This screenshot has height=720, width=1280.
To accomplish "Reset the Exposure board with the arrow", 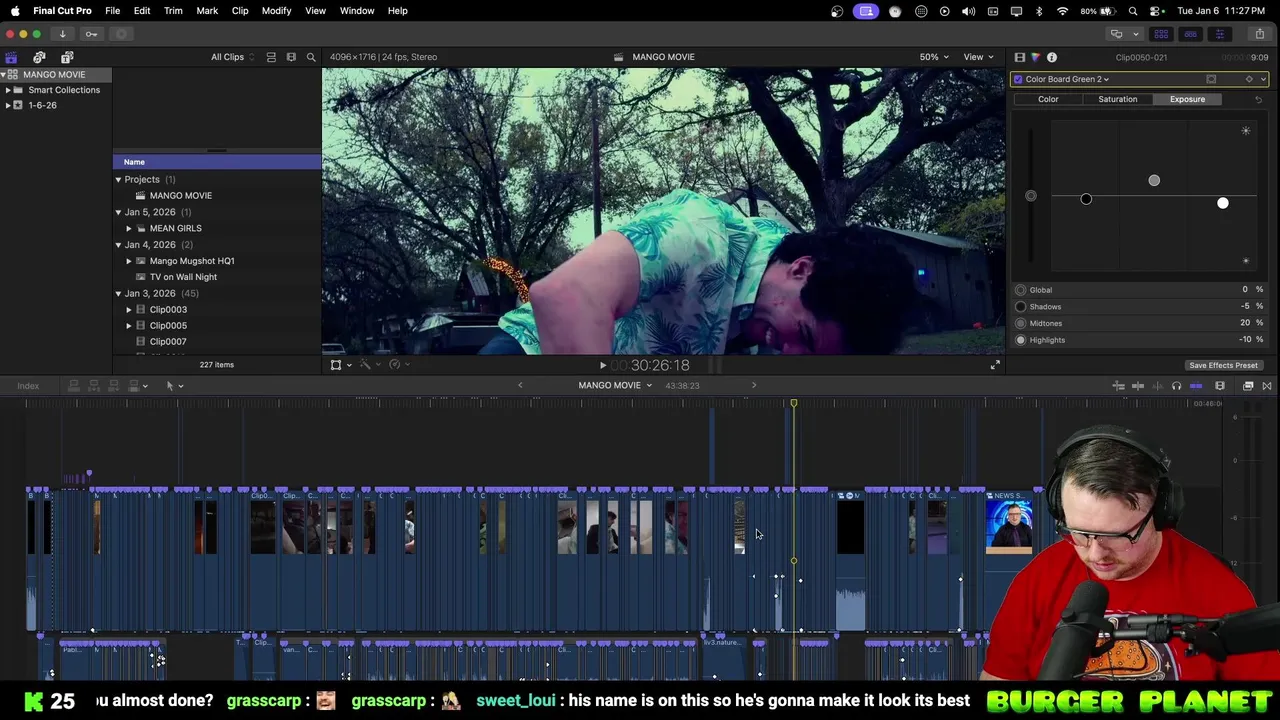I will (1258, 99).
